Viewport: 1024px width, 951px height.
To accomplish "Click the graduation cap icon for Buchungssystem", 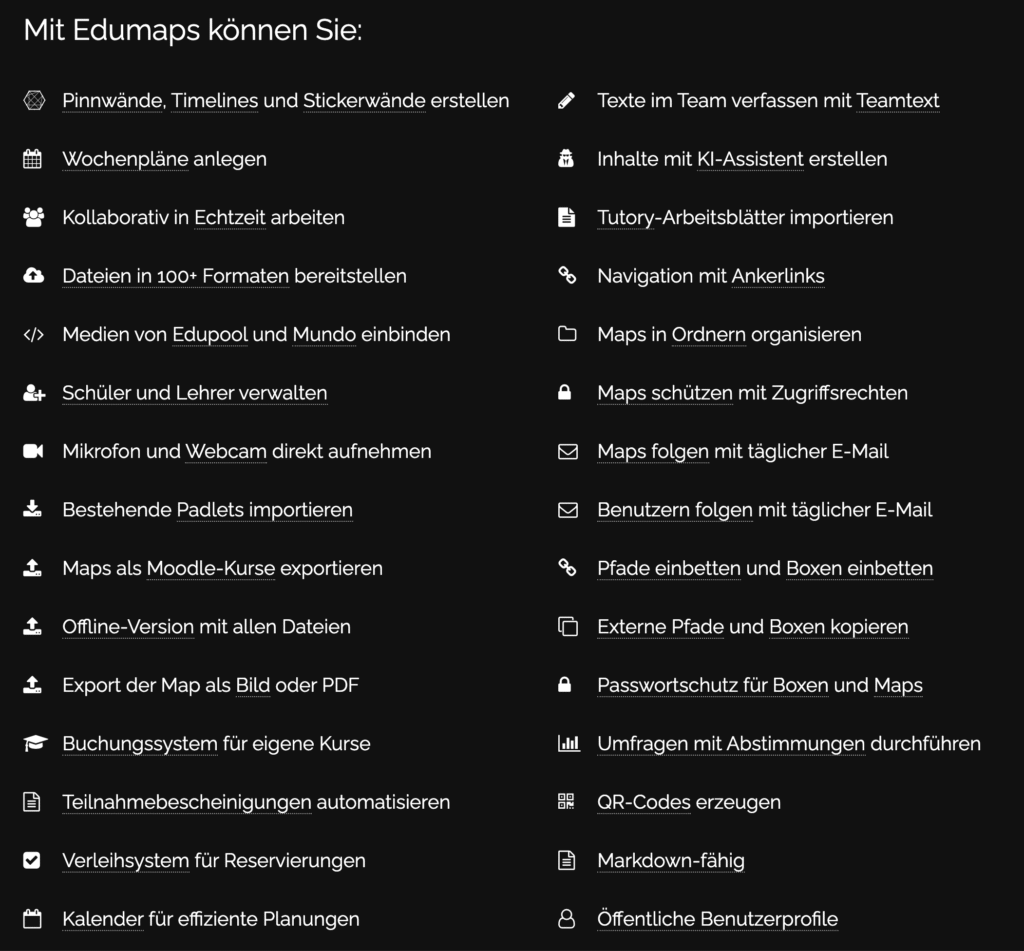I will 35,743.
